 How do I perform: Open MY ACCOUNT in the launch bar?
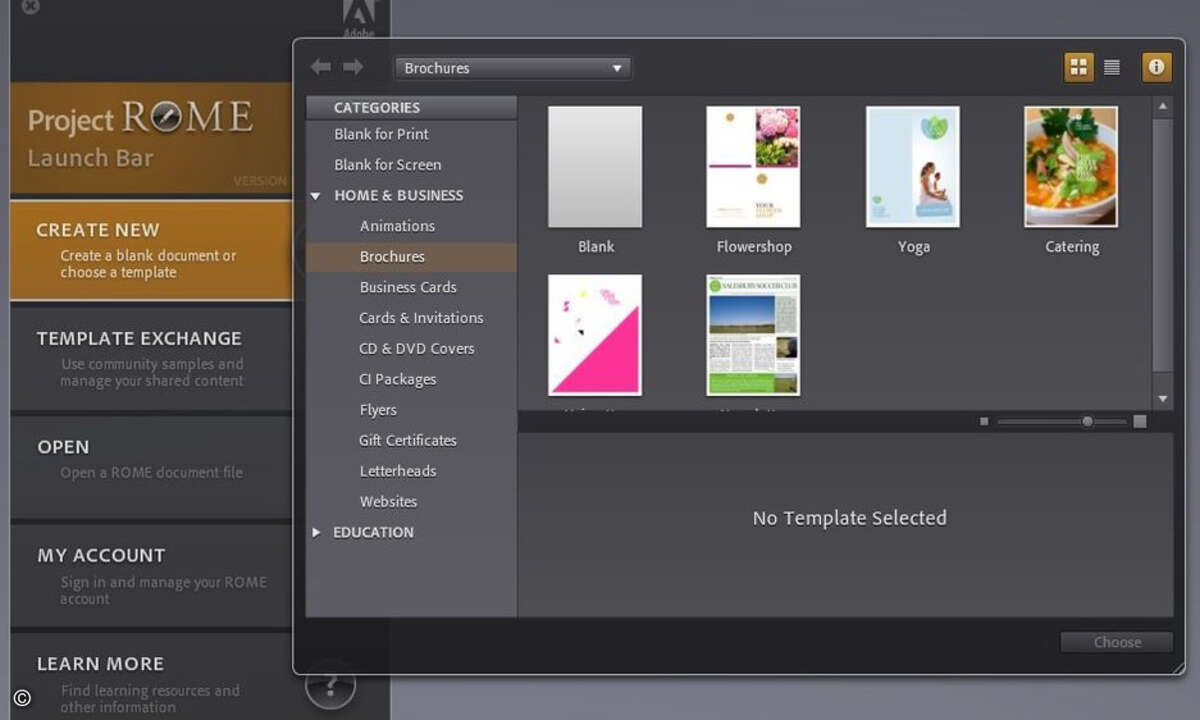151,575
